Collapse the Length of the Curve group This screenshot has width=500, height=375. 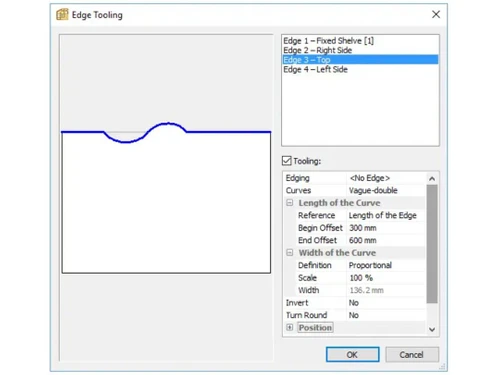(x=290, y=203)
